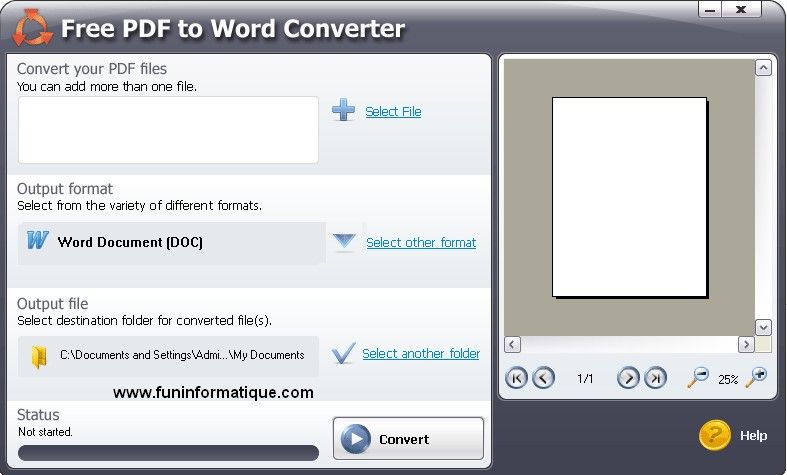Open help via the yellow question icon
This screenshot has height=475, width=787.
(714, 435)
